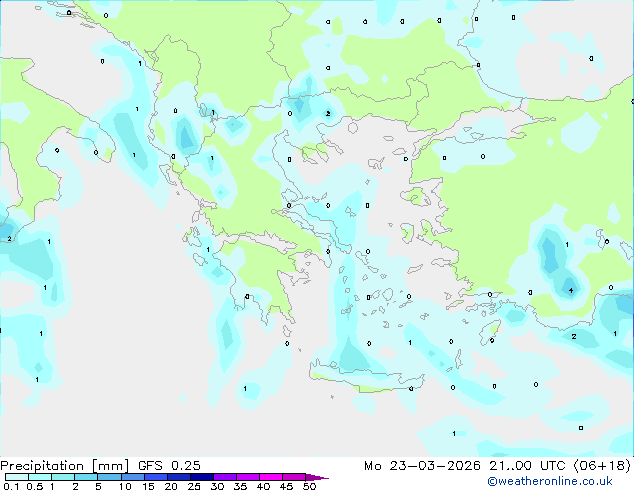This screenshot has width=634, height=490.
Task: Click the 0.5–1 mm legend color segment
Action: [x=40, y=477]
